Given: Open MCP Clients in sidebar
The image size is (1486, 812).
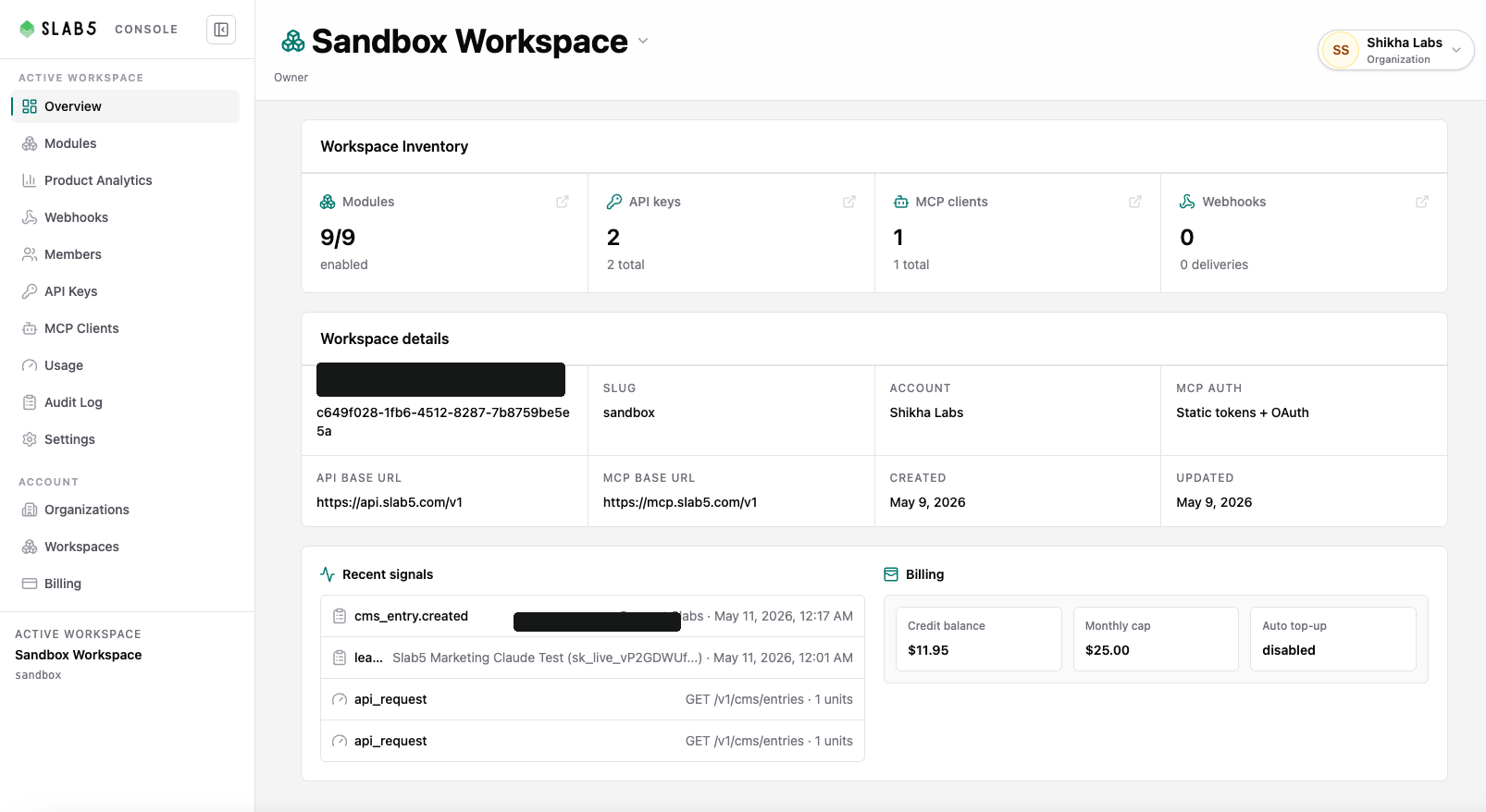Looking at the screenshot, I should click(125, 328).
